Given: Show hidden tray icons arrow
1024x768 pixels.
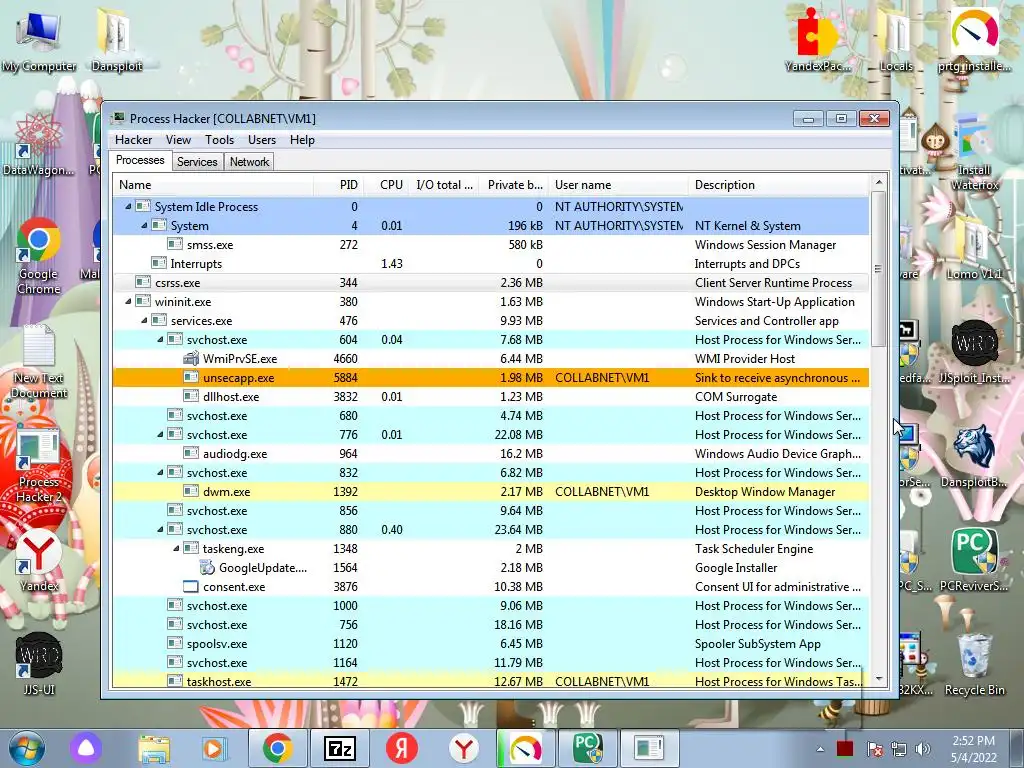Looking at the screenshot, I should [x=820, y=749].
